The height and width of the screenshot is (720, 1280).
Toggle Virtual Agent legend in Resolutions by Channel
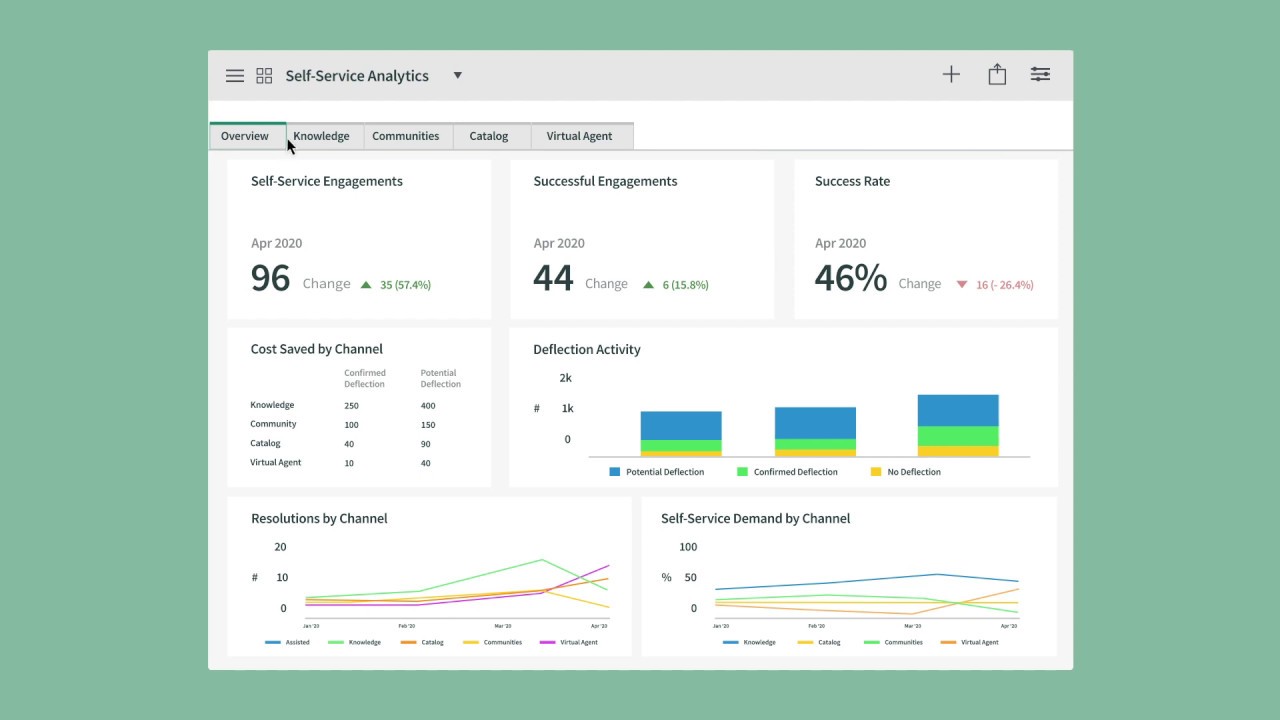(568, 642)
